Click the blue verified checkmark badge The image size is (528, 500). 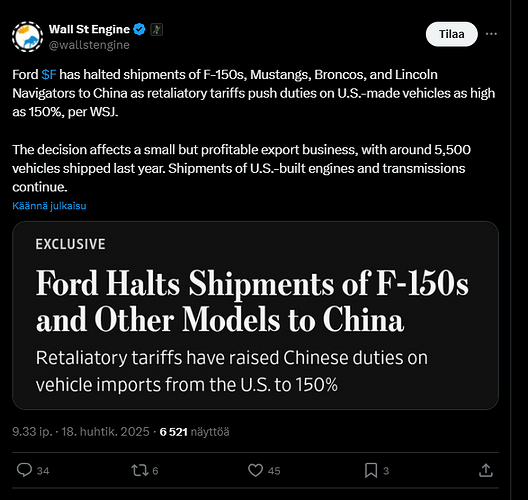coord(139,29)
